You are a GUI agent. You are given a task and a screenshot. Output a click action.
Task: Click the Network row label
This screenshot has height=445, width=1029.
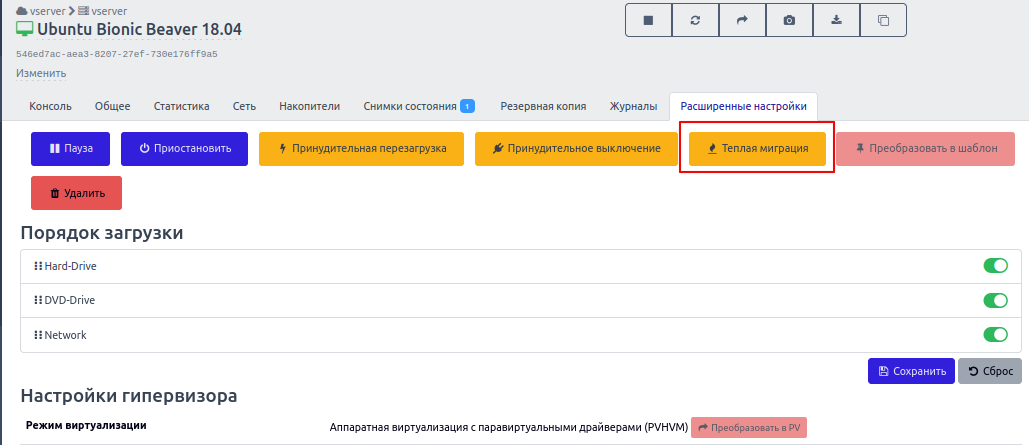[x=65, y=335]
